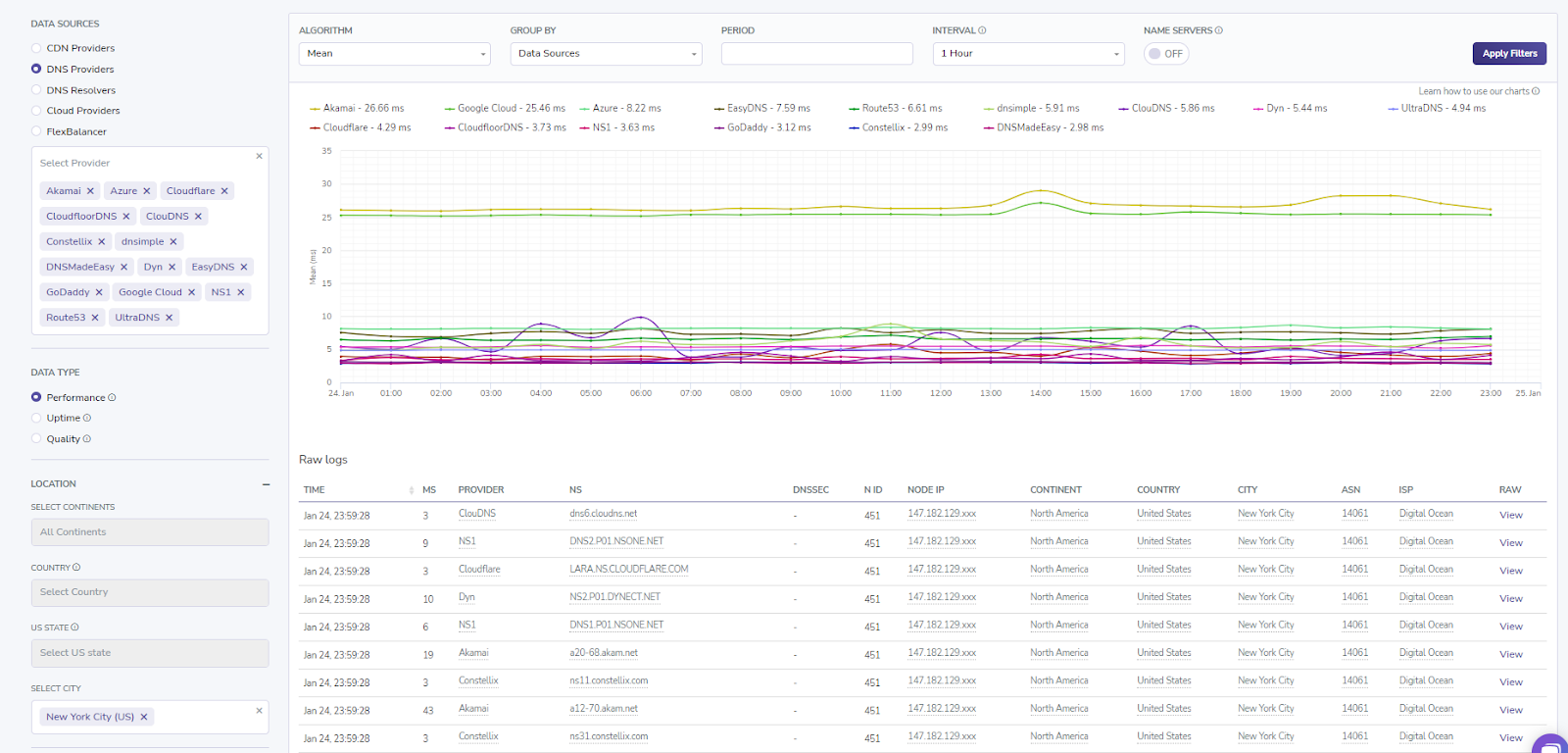Choose Performance data type
The image size is (1568, 753).
[36, 397]
